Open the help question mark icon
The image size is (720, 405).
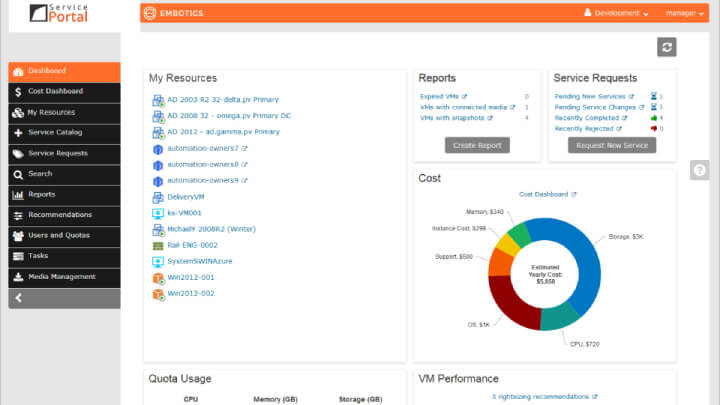click(x=699, y=170)
